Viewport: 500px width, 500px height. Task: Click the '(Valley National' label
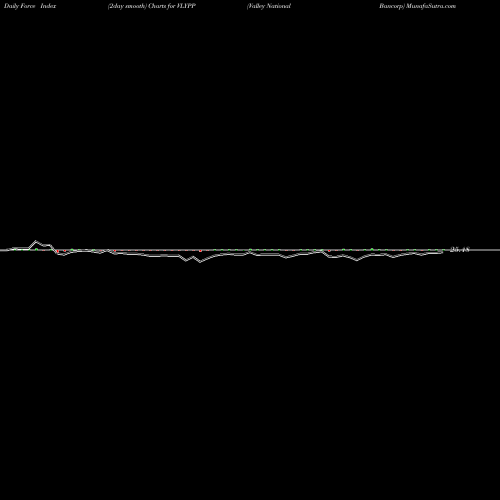pyautogui.click(x=269, y=6)
